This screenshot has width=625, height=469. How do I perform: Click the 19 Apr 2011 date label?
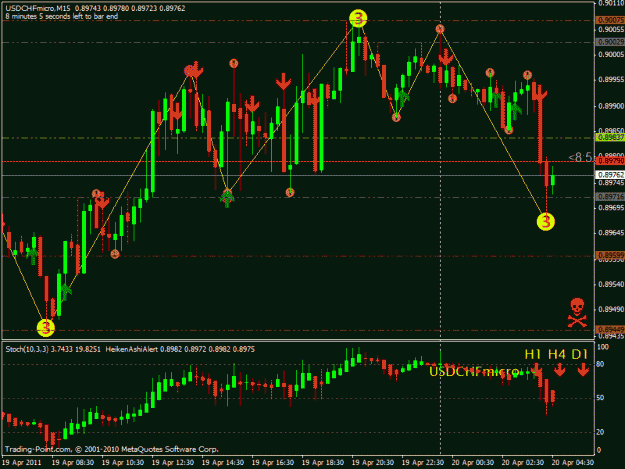22,463
